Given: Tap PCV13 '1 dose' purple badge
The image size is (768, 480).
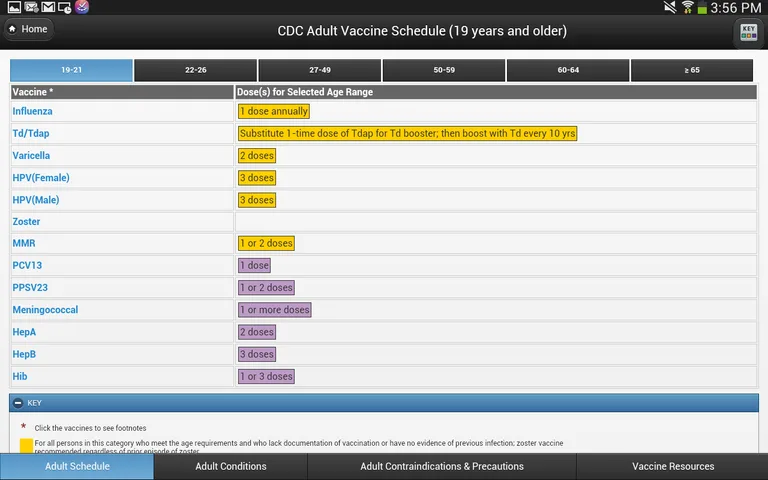Looking at the screenshot, I should click(254, 265).
